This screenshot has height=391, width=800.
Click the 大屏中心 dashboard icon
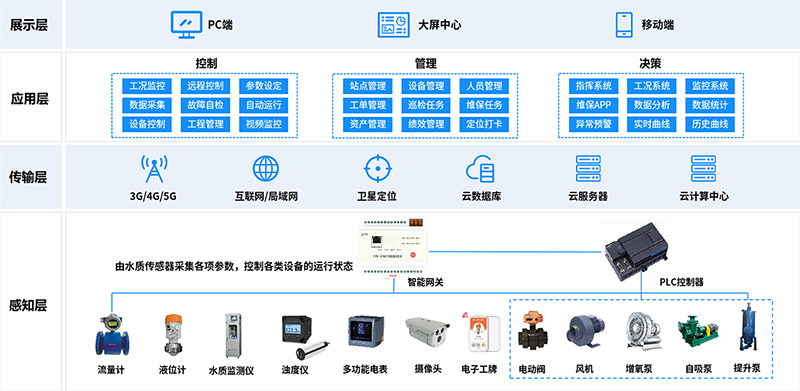(x=393, y=25)
